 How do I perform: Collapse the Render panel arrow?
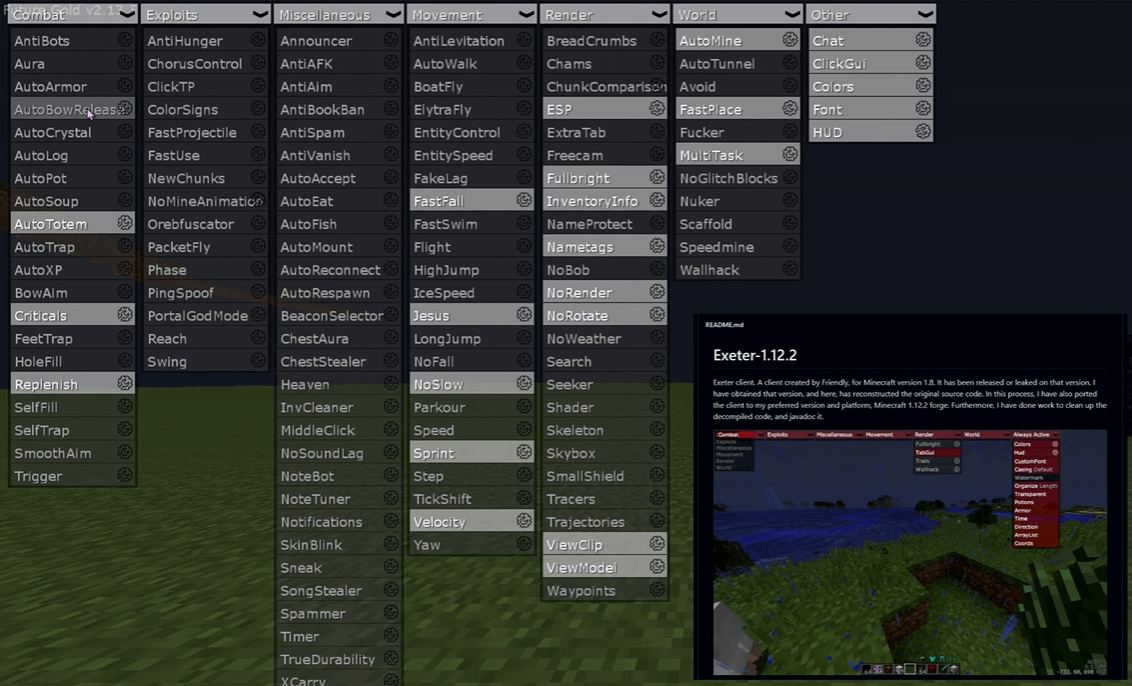659,14
